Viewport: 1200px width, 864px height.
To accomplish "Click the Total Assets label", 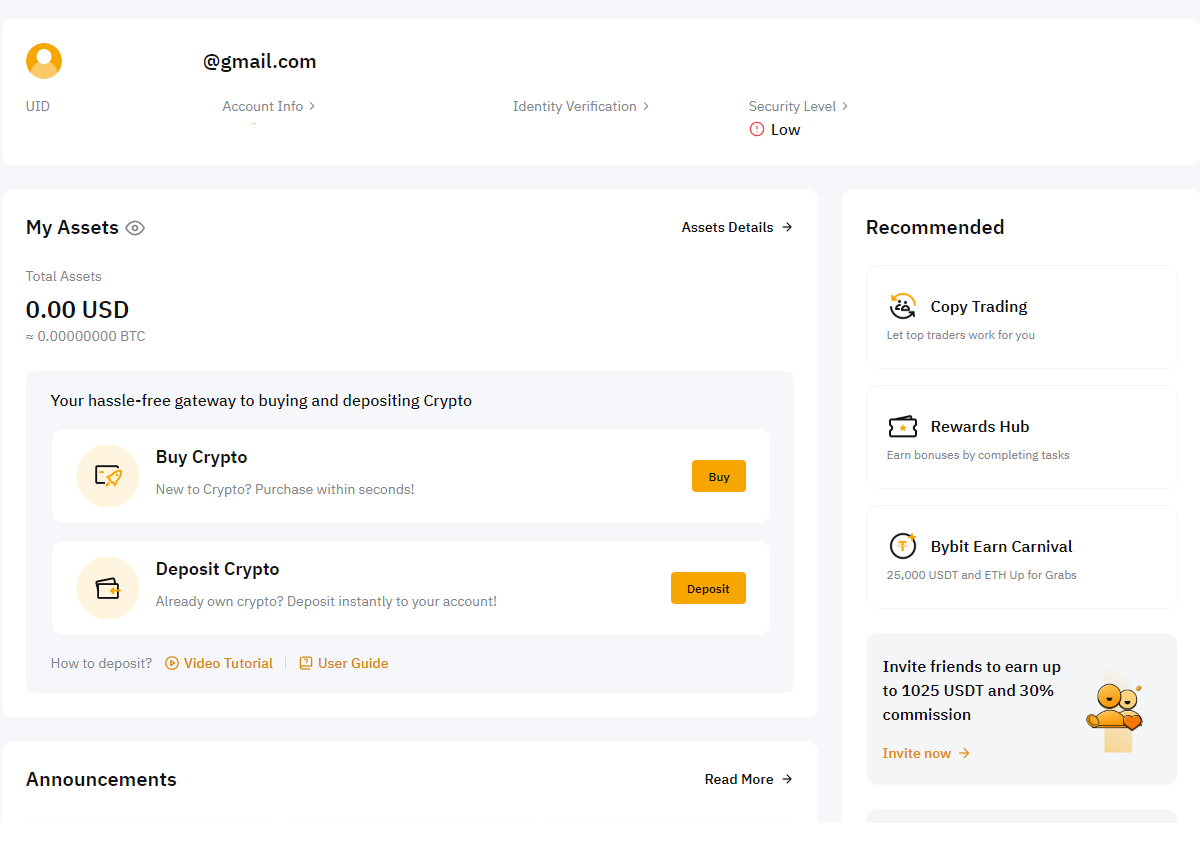I will click(x=64, y=276).
